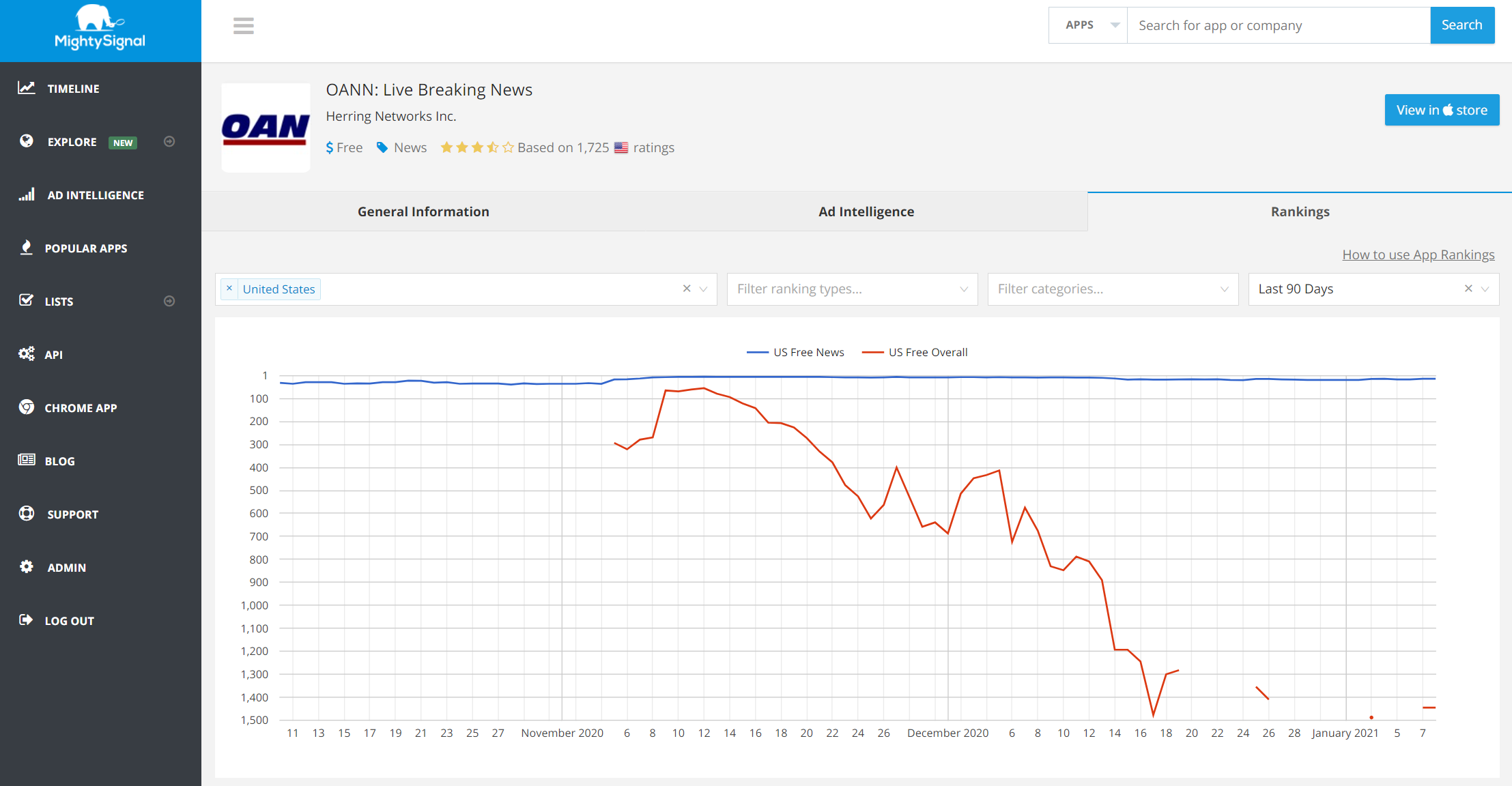Click the OAN app logo thumbnail

[x=266, y=128]
